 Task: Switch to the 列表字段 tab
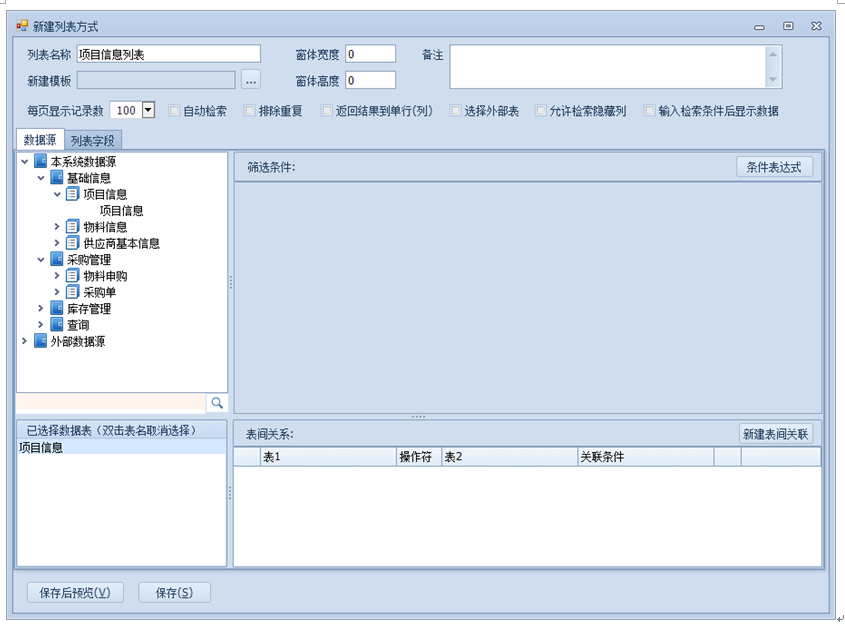pos(92,141)
